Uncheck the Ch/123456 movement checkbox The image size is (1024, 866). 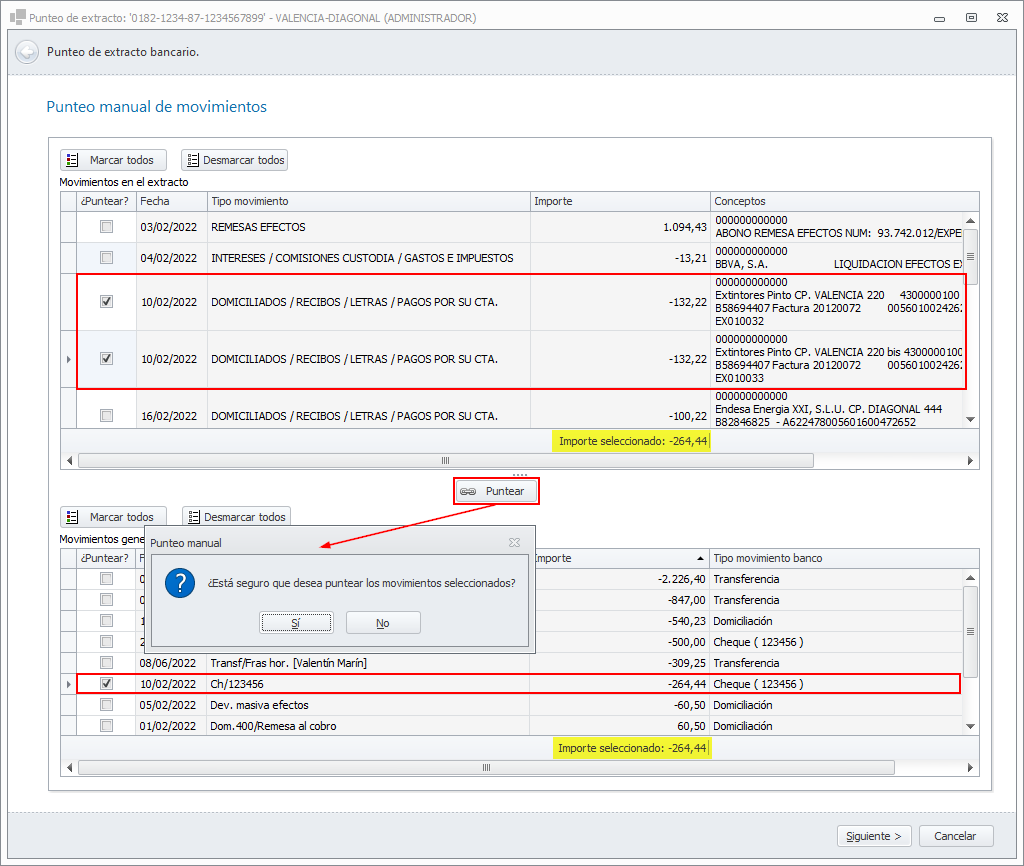pyautogui.click(x=106, y=684)
